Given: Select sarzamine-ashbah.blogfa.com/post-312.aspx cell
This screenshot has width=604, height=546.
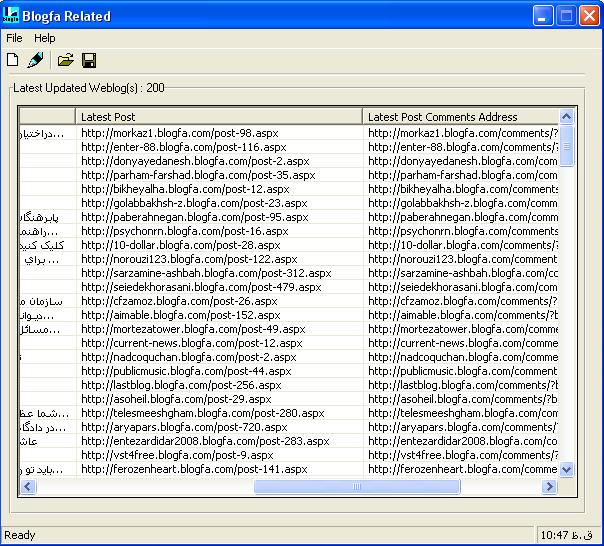Looking at the screenshot, I should coord(219,273).
